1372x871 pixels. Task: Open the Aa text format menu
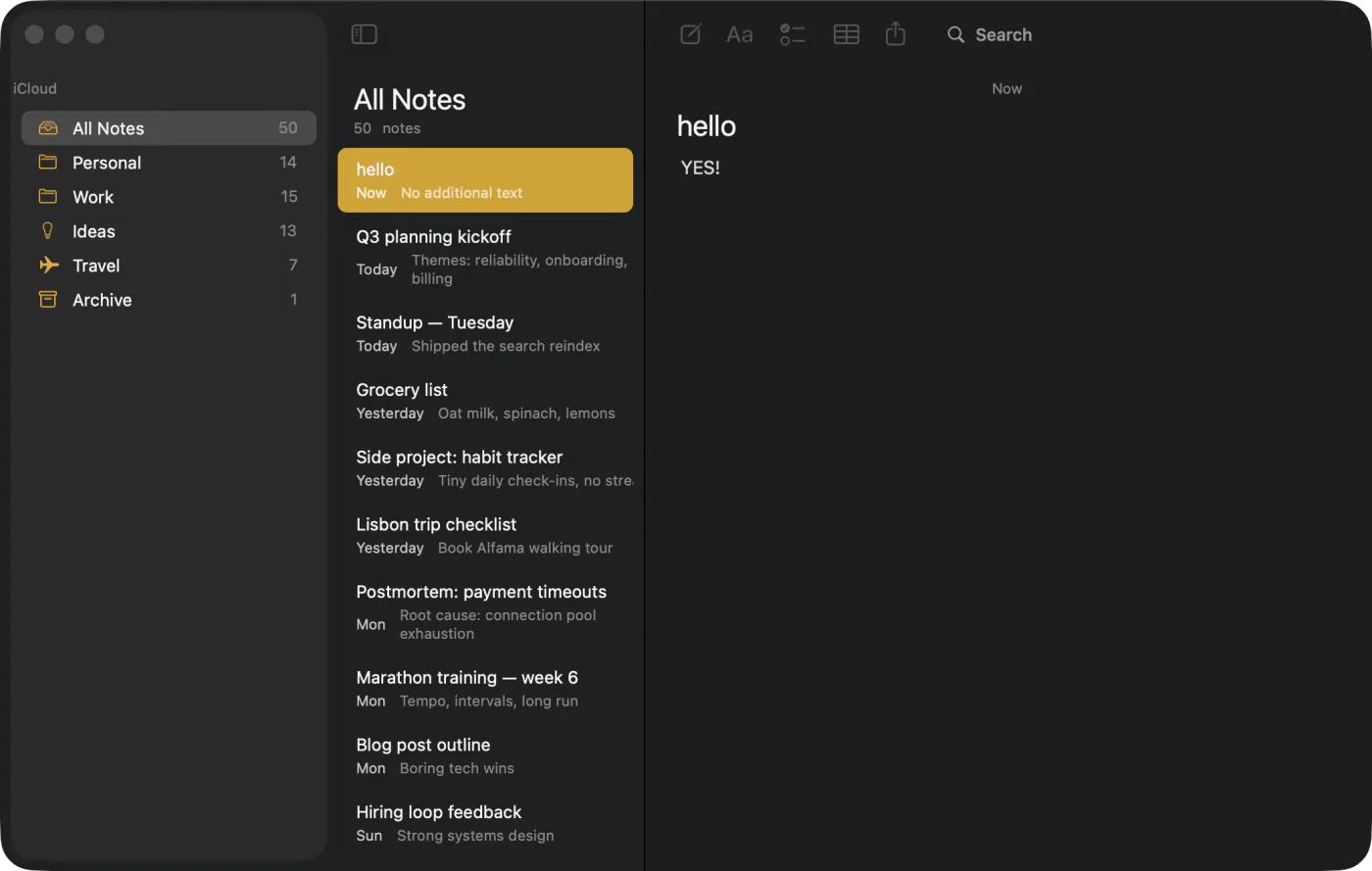(740, 34)
